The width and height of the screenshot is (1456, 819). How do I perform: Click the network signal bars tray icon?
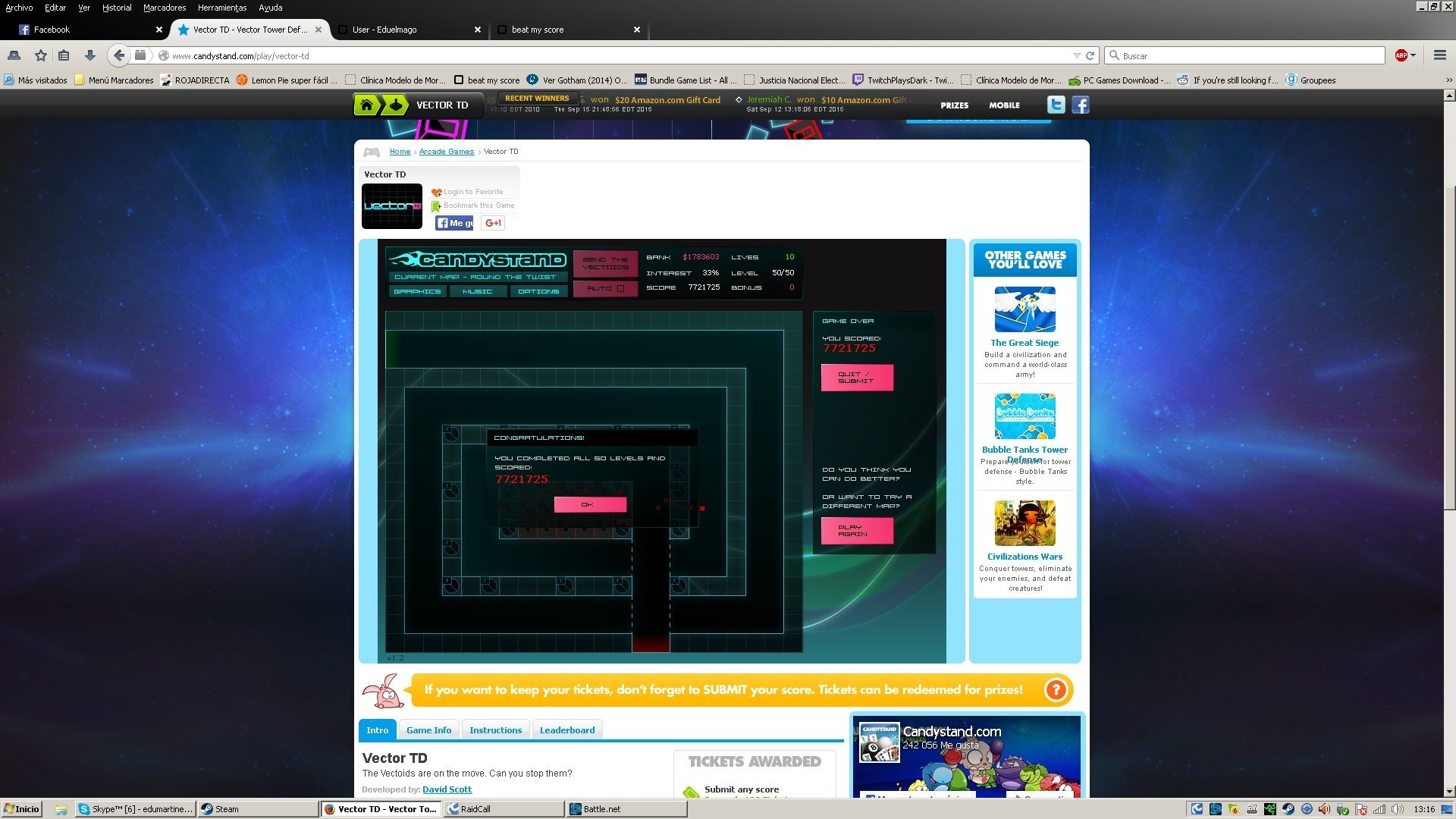(1379, 809)
